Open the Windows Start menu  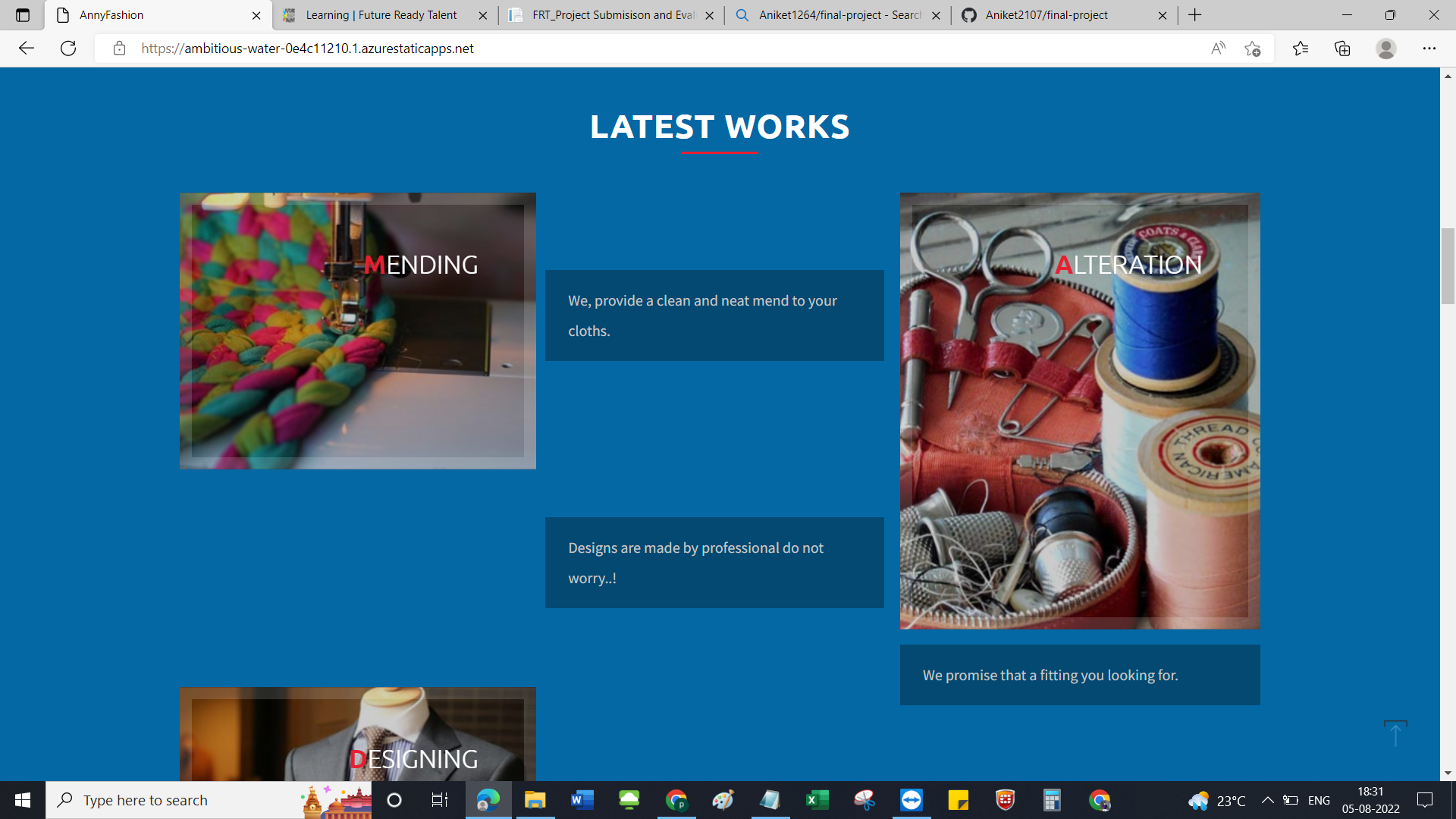(23, 800)
